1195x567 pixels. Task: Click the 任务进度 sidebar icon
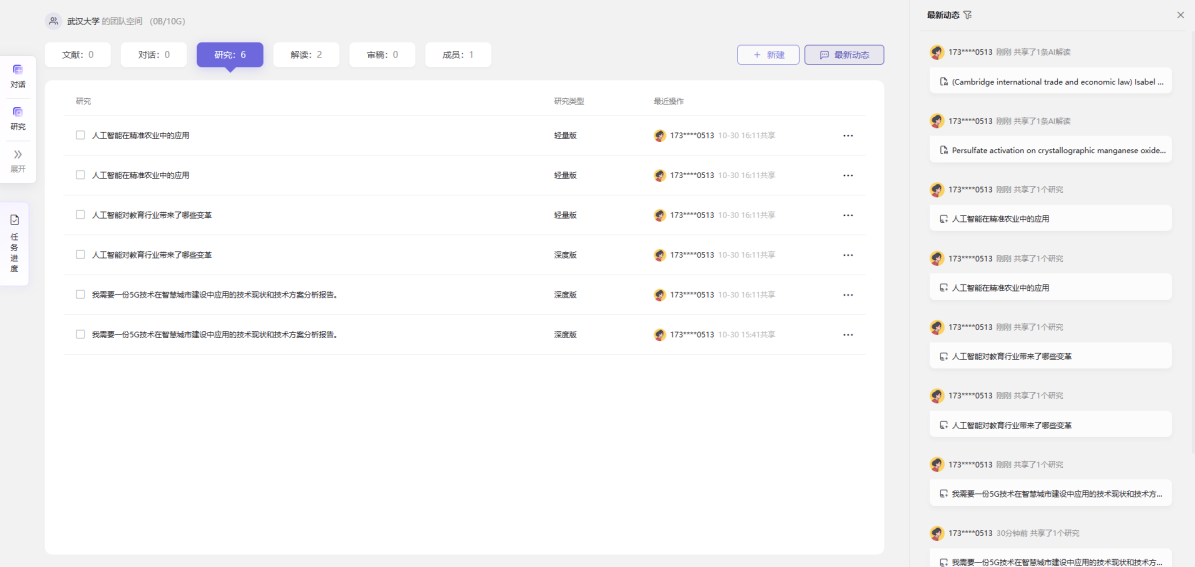tap(14, 242)
